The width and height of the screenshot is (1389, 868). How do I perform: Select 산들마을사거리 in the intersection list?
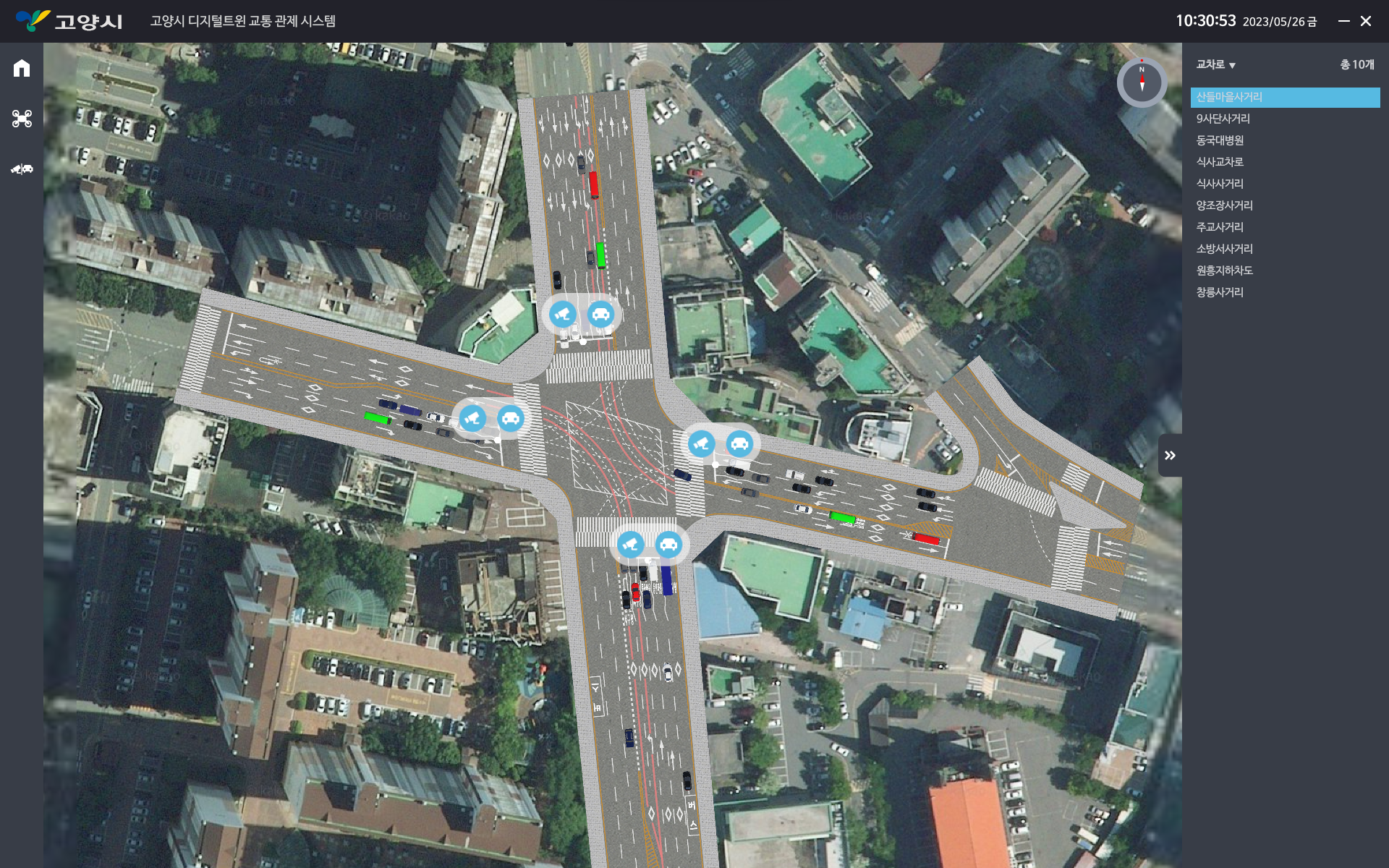pos(1229,97)
